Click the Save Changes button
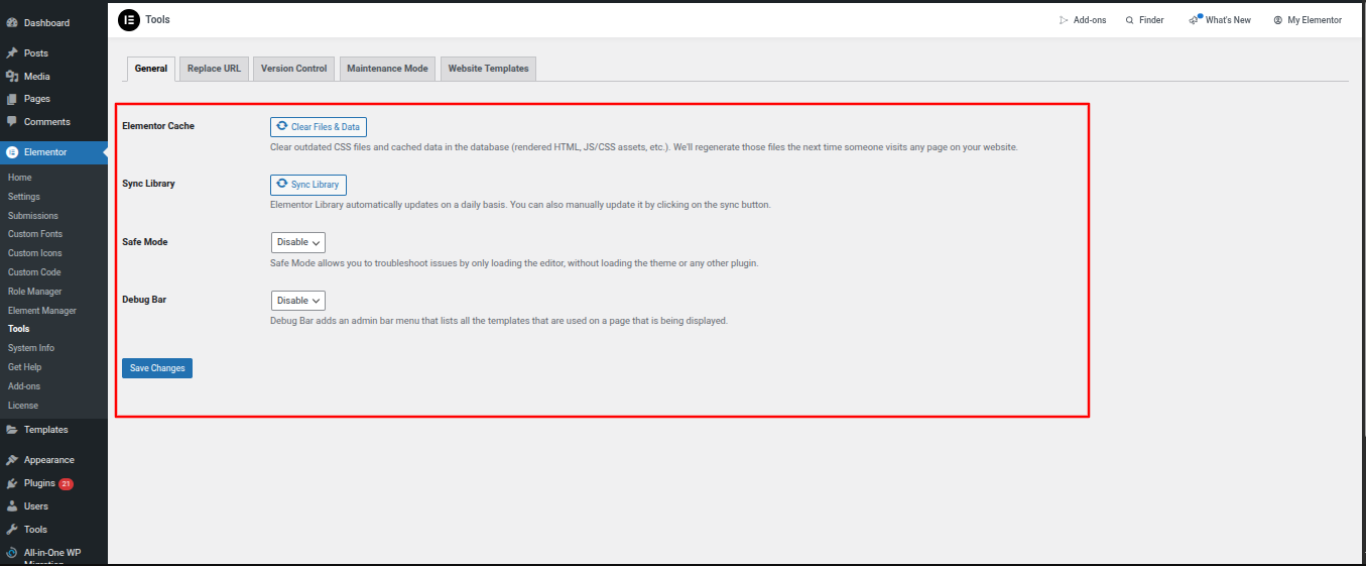This screenshot has height=566, width=1366. (x=157, y=368)
